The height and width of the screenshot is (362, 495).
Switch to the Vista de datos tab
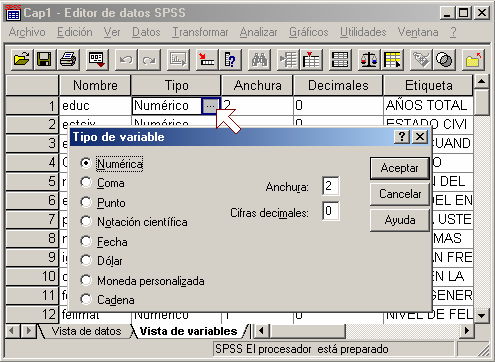point(86,331)
